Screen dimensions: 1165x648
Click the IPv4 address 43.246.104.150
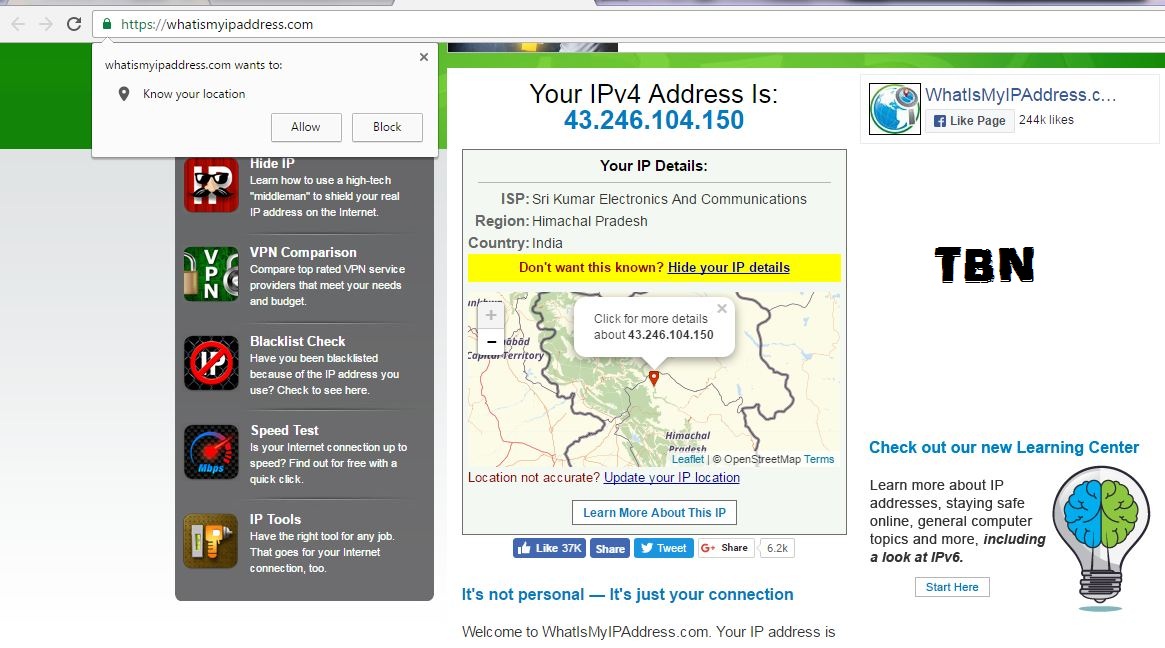654,120
